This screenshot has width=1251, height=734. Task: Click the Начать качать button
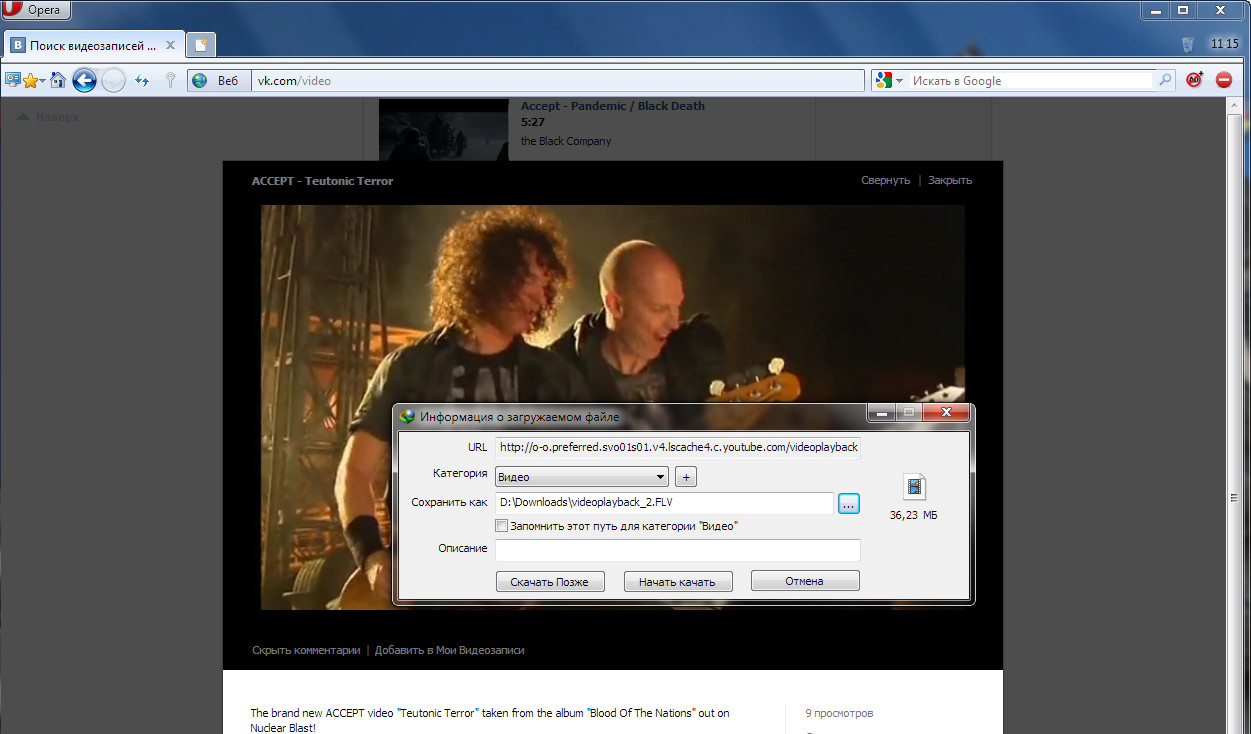click(678, 581)
